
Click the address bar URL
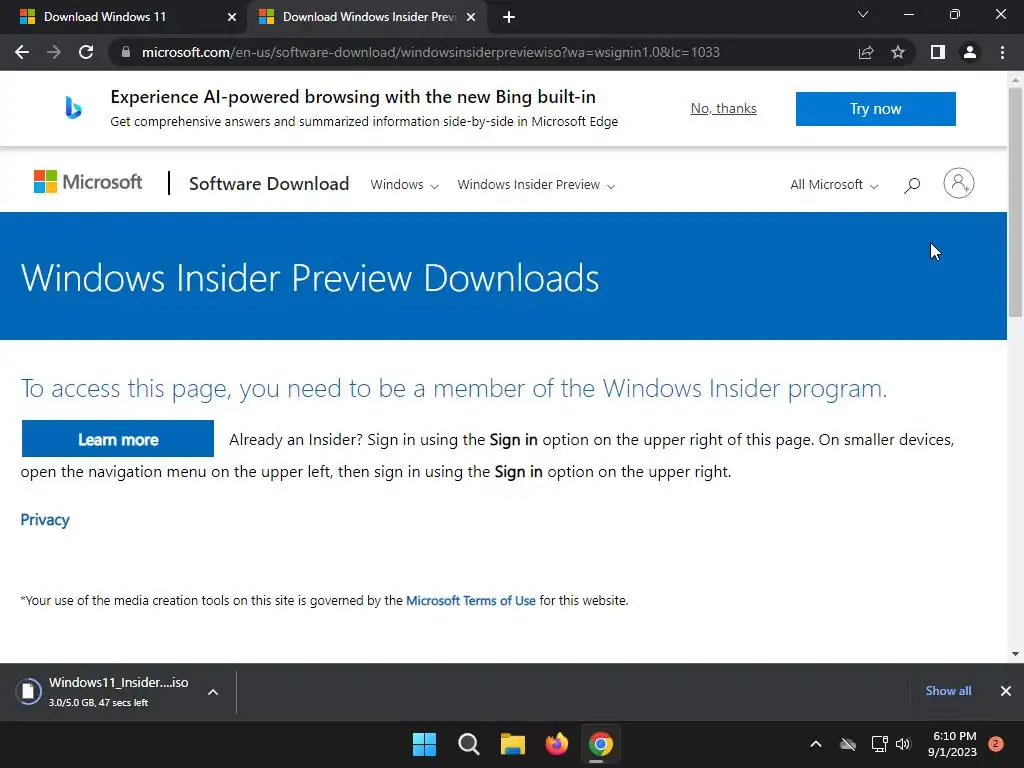[430, 52]
